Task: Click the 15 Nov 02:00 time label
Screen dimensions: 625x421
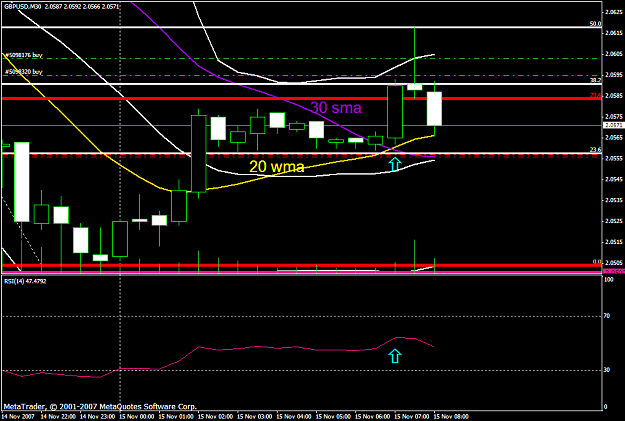Action: tap(215, 417)
